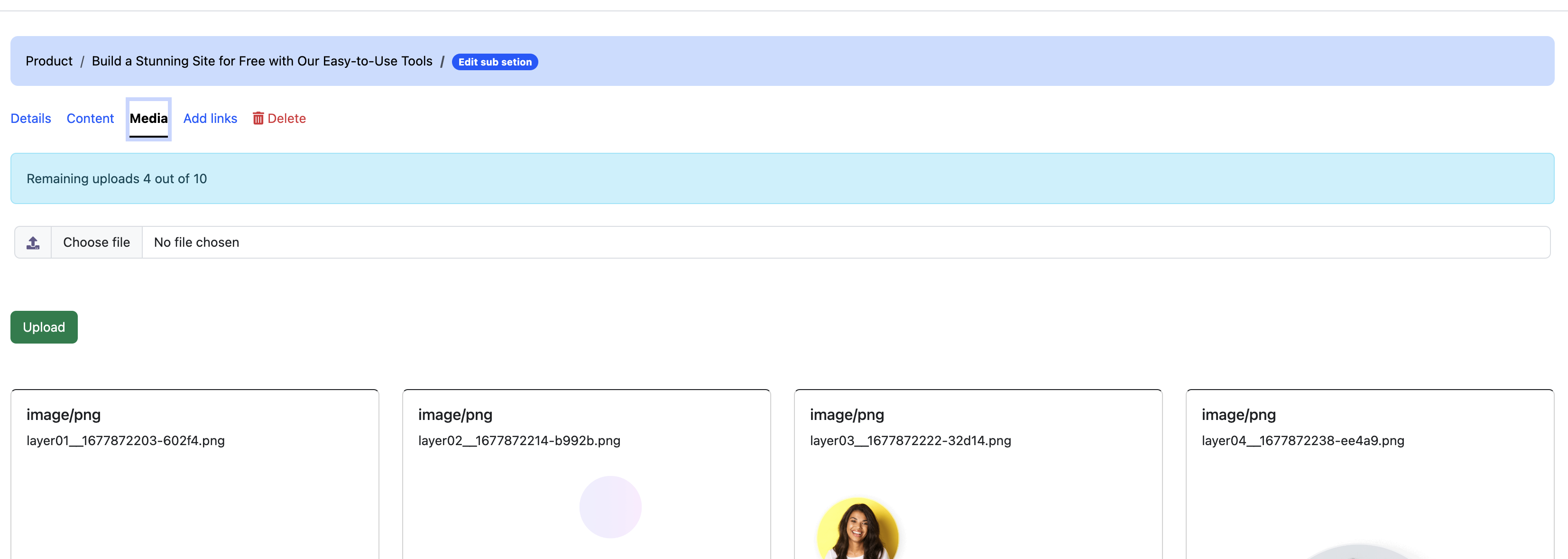Open the pale purple circle thumbnail in layer02 card
This screenshot has width=1568, height=559.
[610, 507]
